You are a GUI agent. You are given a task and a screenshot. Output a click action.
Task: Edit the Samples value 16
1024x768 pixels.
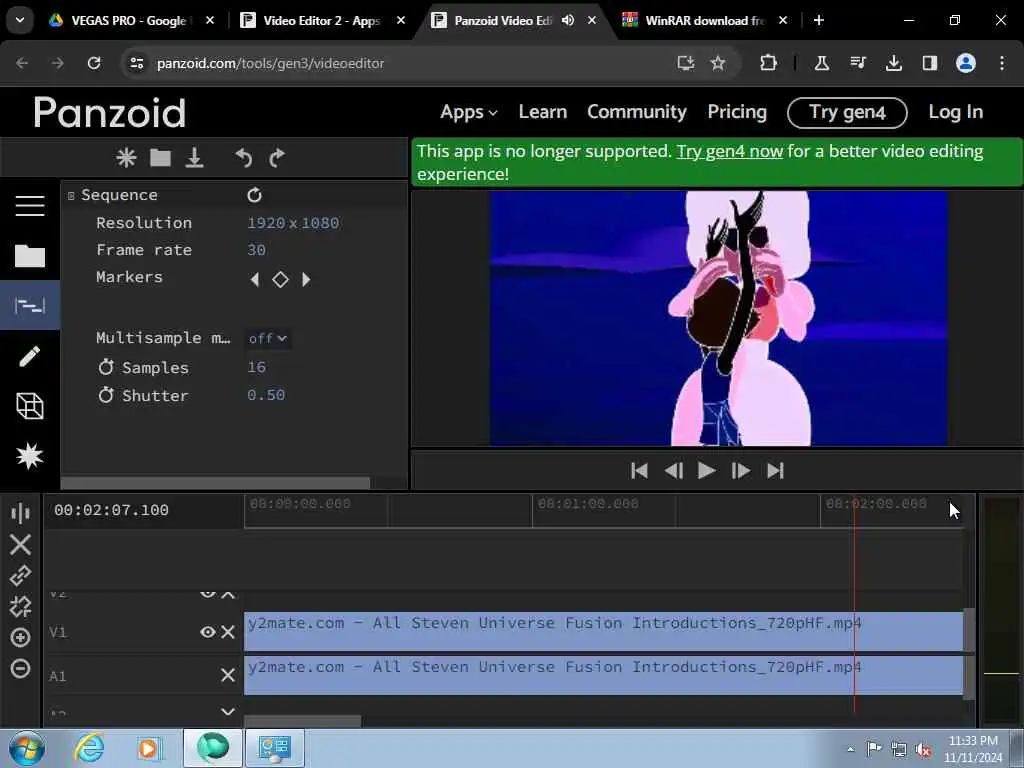[256, 367]
